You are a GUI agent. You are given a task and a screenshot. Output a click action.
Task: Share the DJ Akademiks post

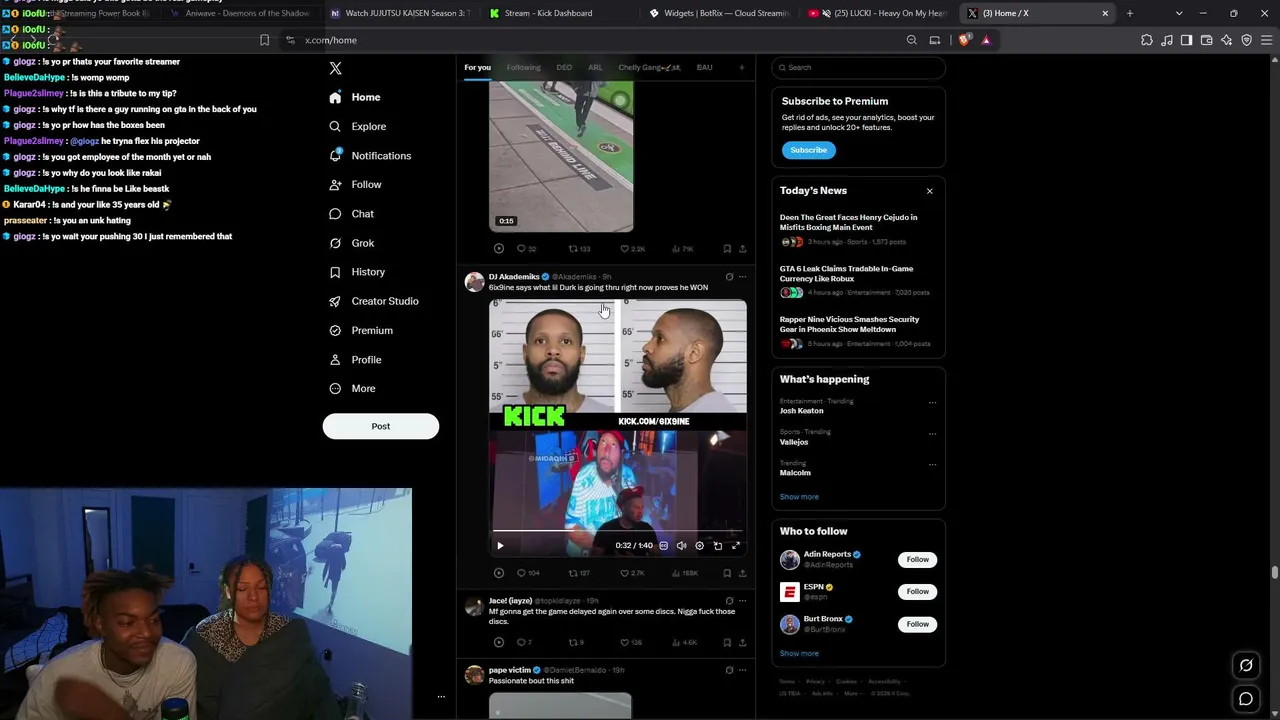pos(743,573)
